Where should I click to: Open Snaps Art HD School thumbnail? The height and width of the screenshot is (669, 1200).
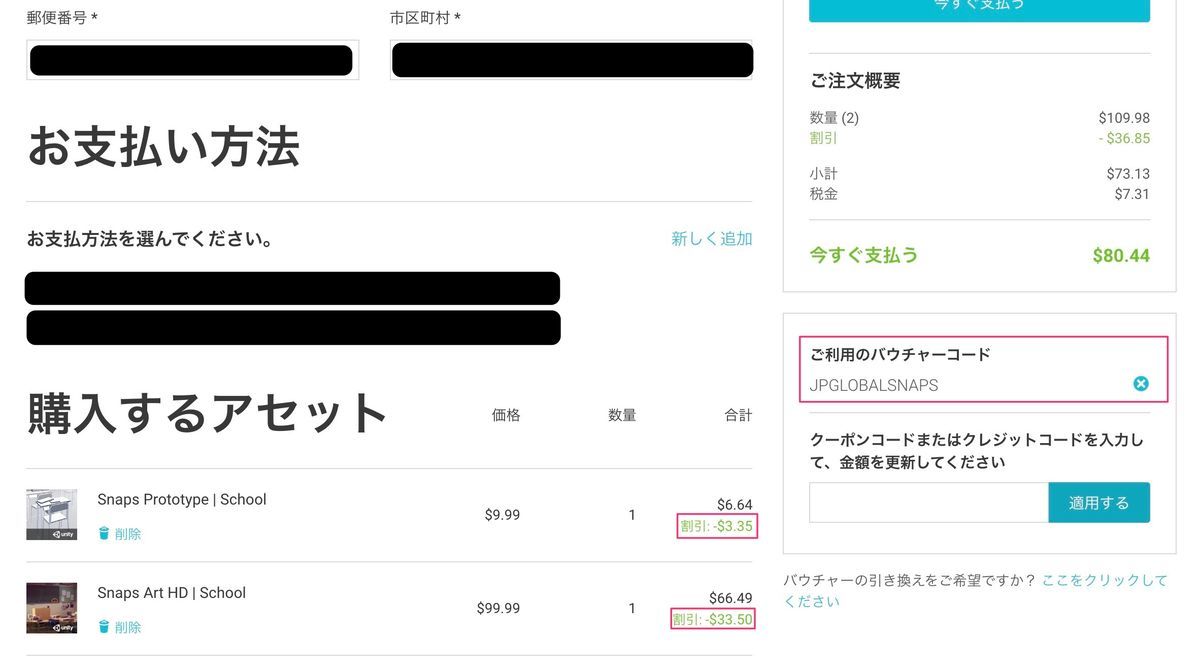52,608
